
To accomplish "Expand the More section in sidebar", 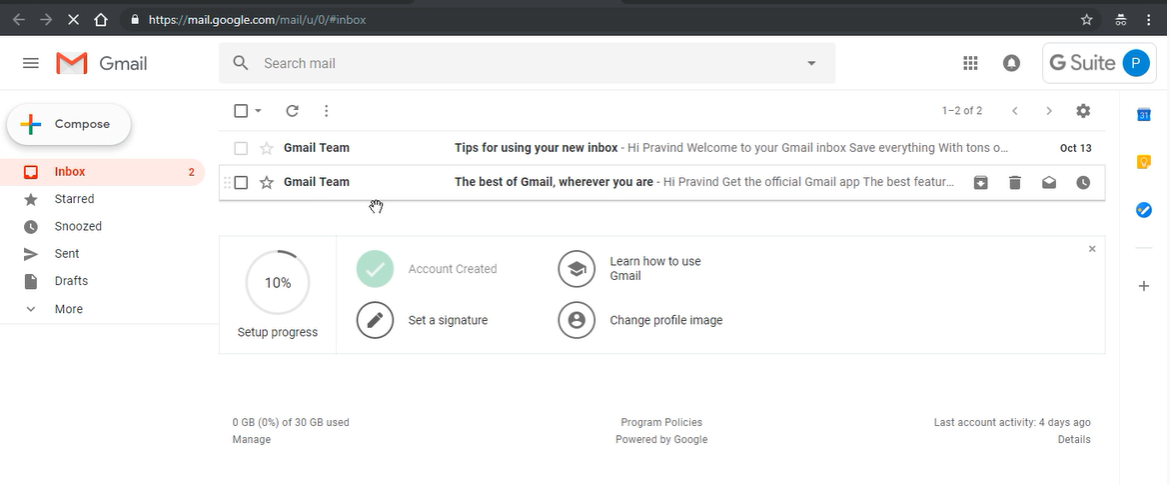I will tap(68, 309).
